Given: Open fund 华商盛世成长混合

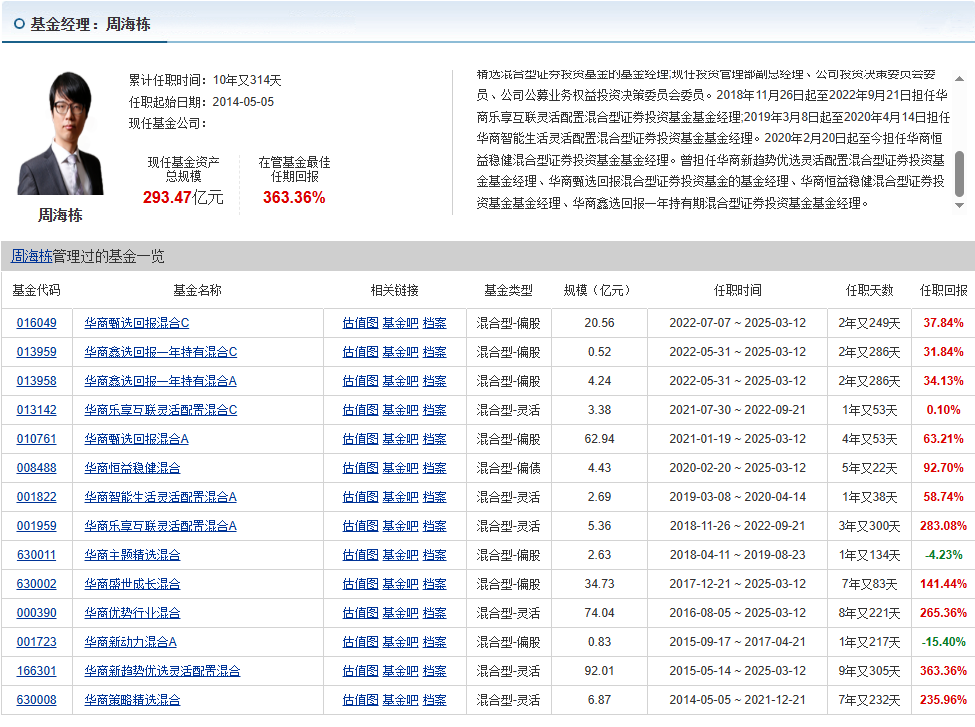Looking at the screenshot, I should tap(132, 584).
